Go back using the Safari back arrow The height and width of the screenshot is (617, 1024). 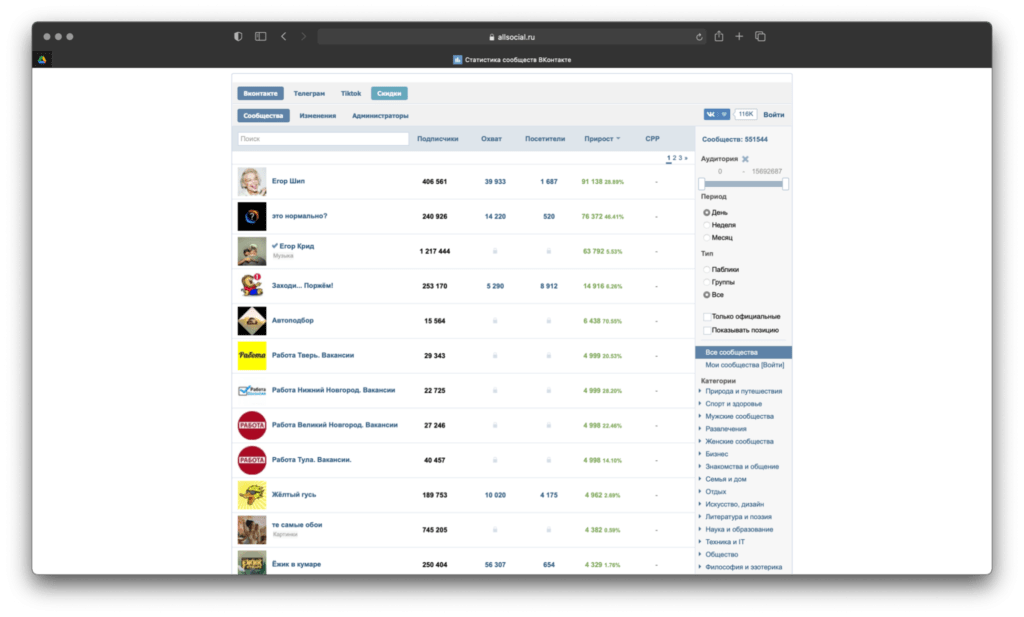(x=284, y=36)
